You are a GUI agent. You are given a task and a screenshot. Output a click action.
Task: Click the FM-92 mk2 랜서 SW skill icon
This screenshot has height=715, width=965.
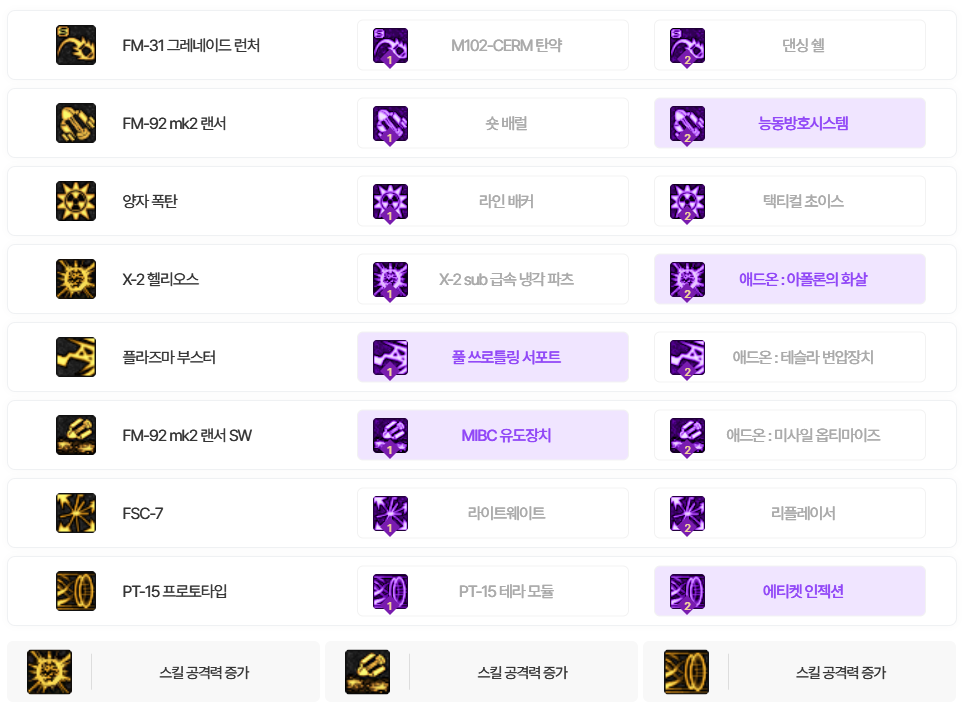coord(76,435)
